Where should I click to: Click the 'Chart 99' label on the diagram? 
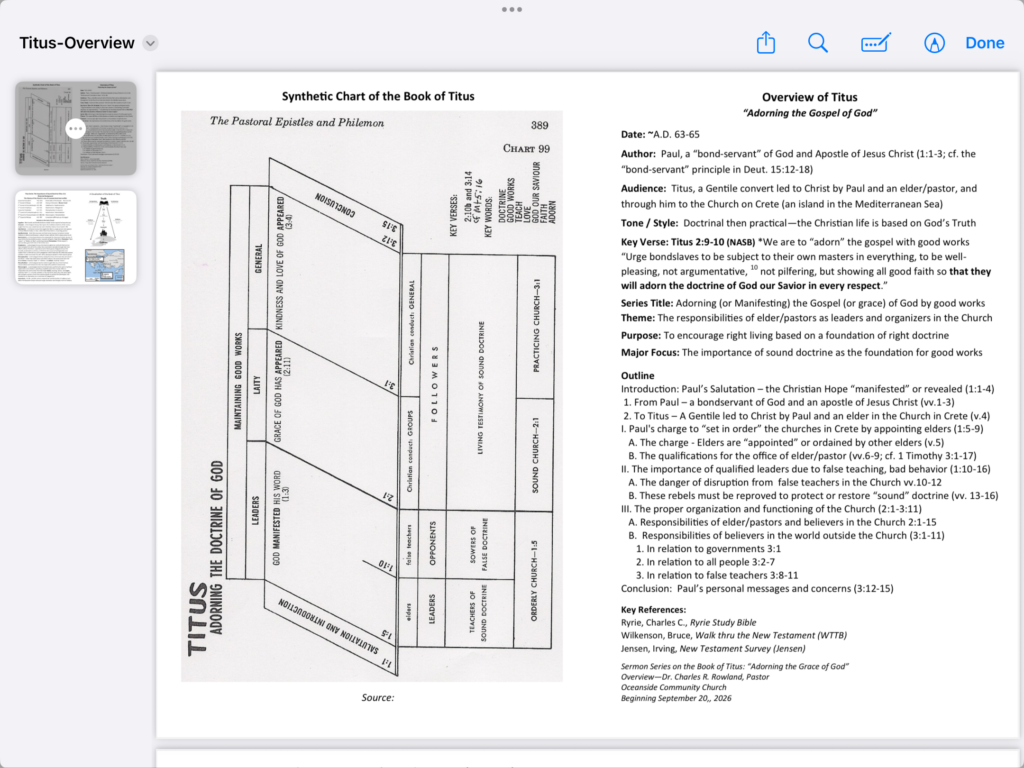(x=526, y=148)
